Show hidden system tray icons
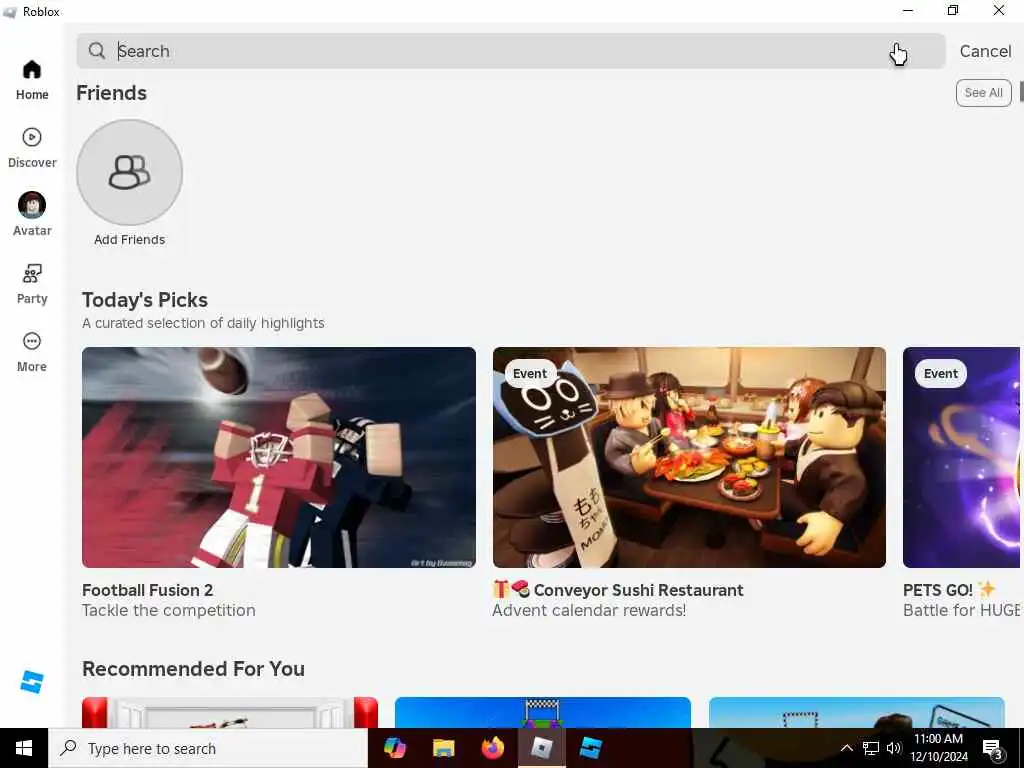The width and height of the screenshot is (1024, 768). (x=846, y=748)
